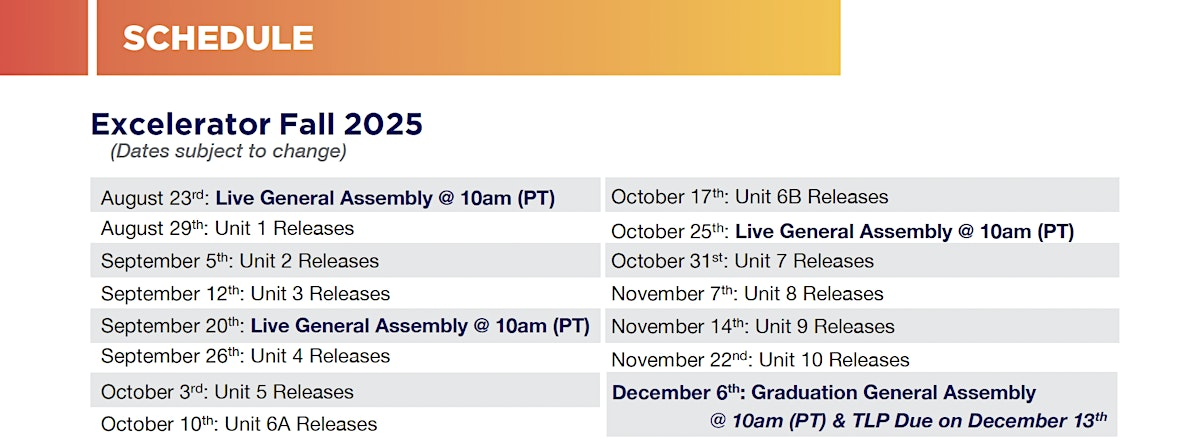1200x438 pixels.
Task: Click the November 7th Unit 8 Releases entry
Action: click(747, 294)
